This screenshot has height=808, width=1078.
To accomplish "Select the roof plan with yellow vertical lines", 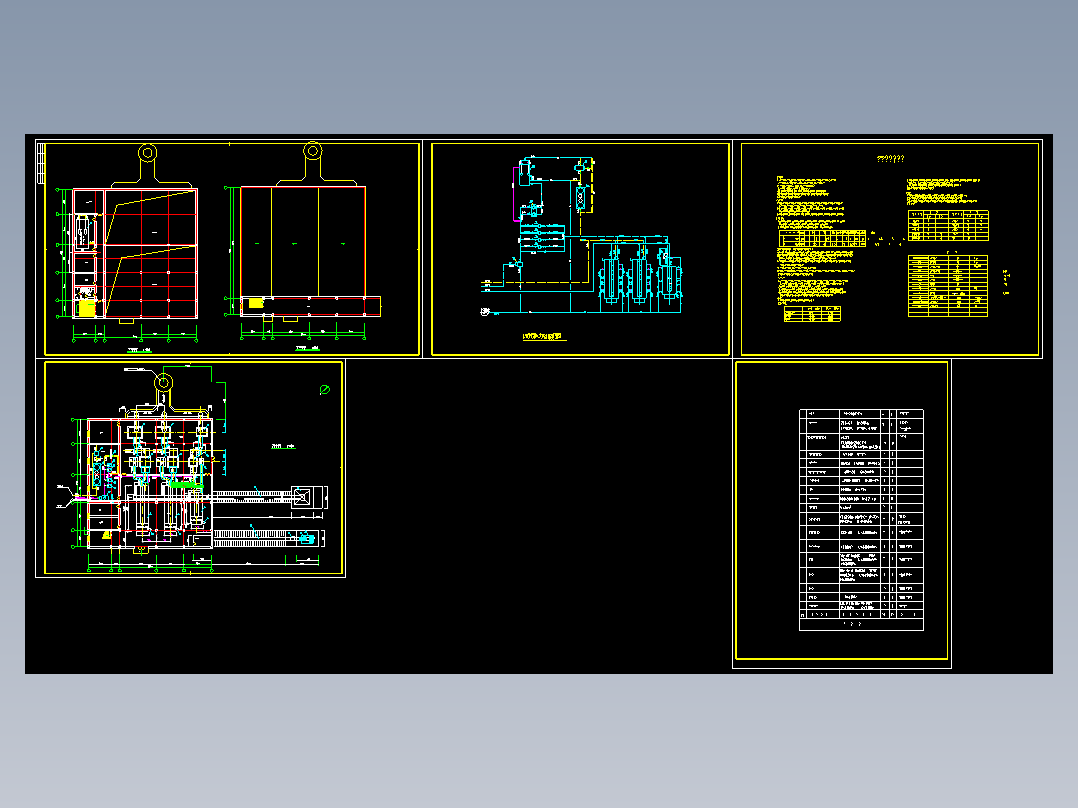I will 310,251.
